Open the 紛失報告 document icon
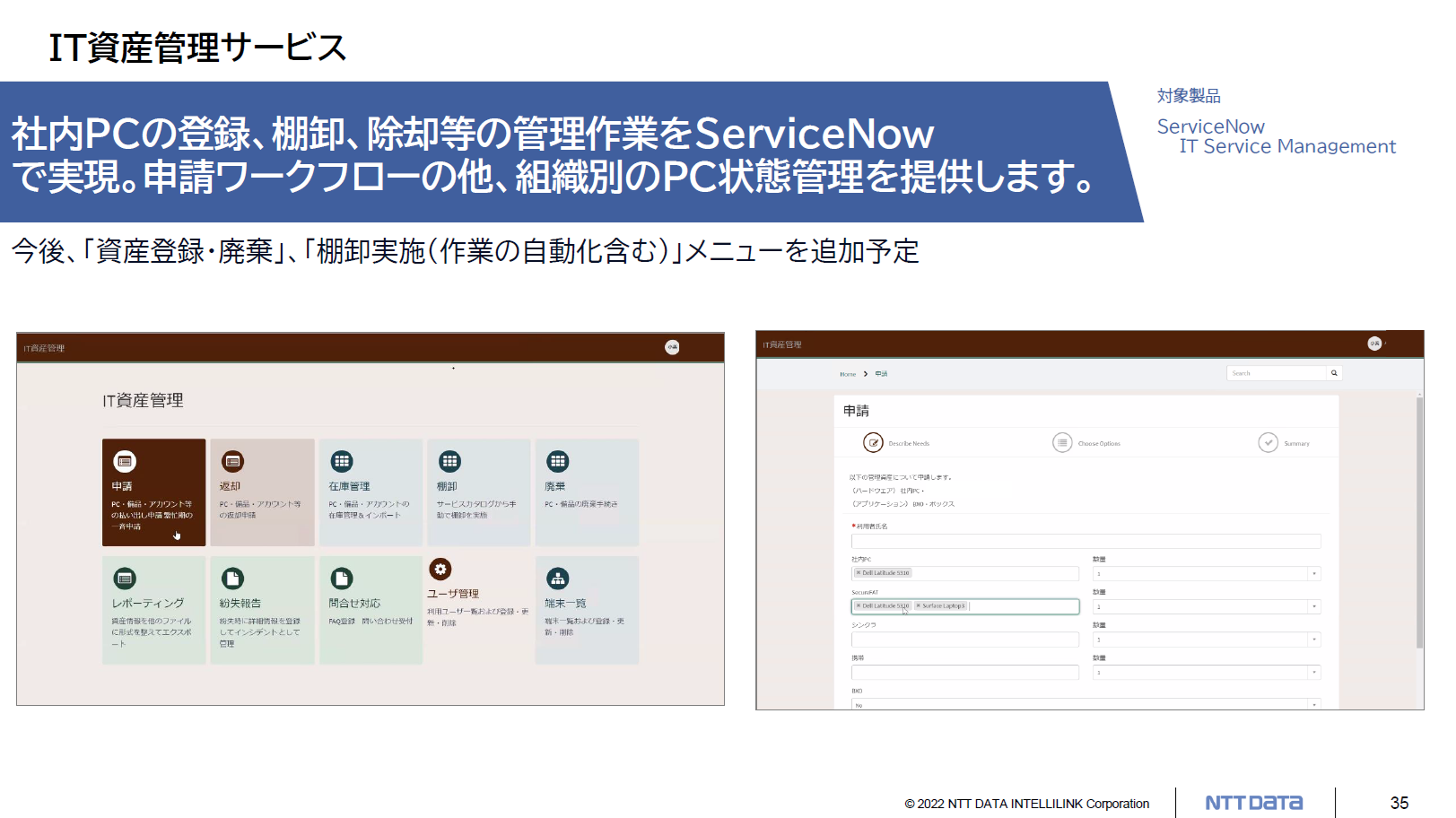The height and width of the screenshot is (818, 1456). 232,579
